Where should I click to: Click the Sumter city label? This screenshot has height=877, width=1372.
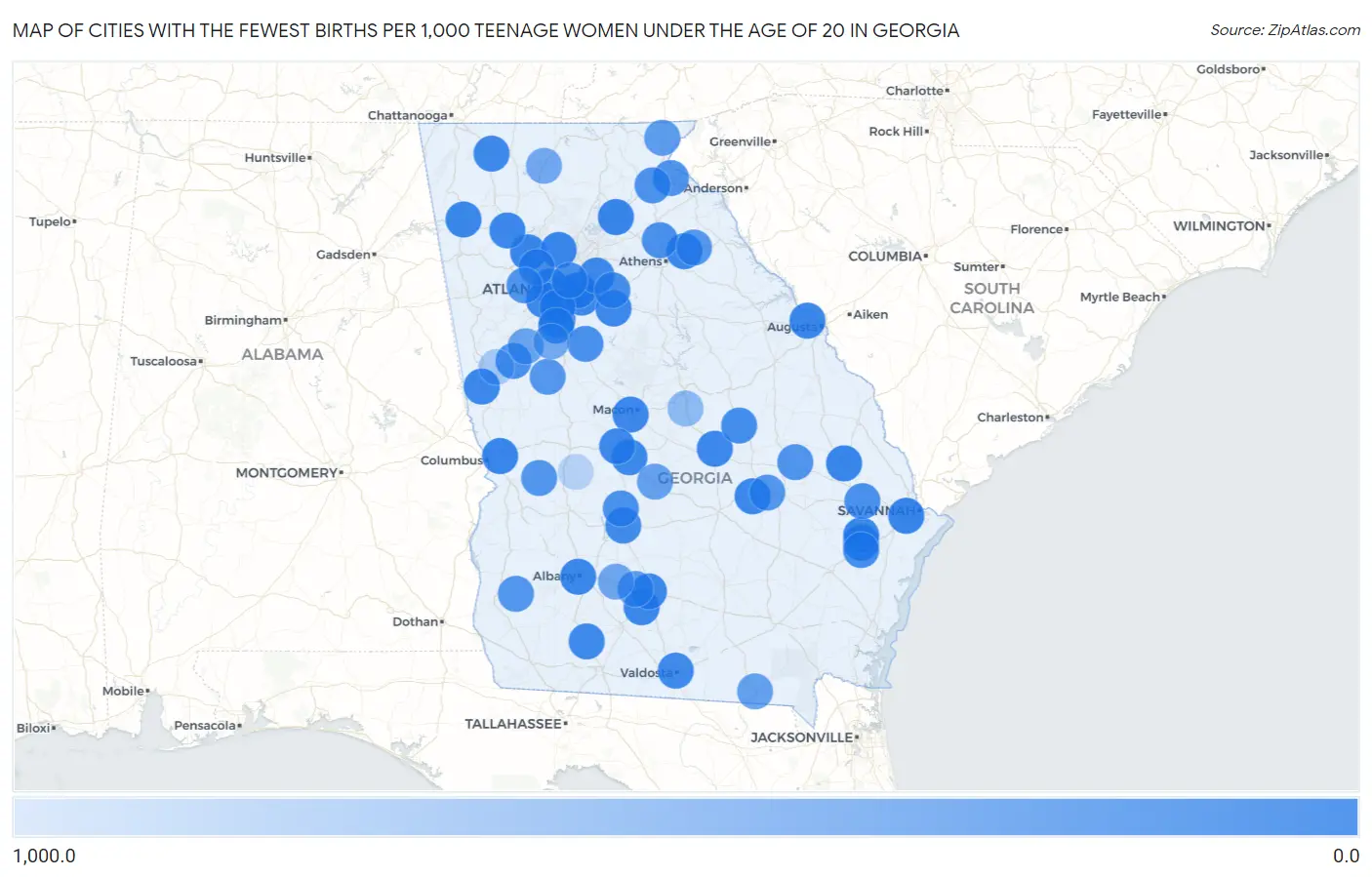977,266
